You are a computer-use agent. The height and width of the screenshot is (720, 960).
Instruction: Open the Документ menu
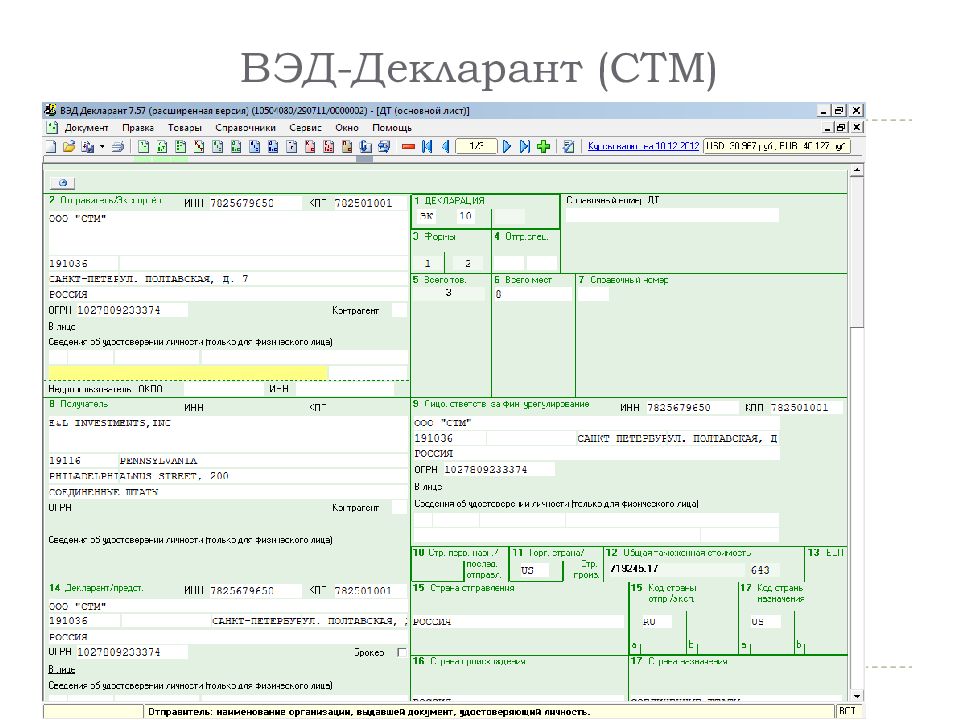(86, 127)
